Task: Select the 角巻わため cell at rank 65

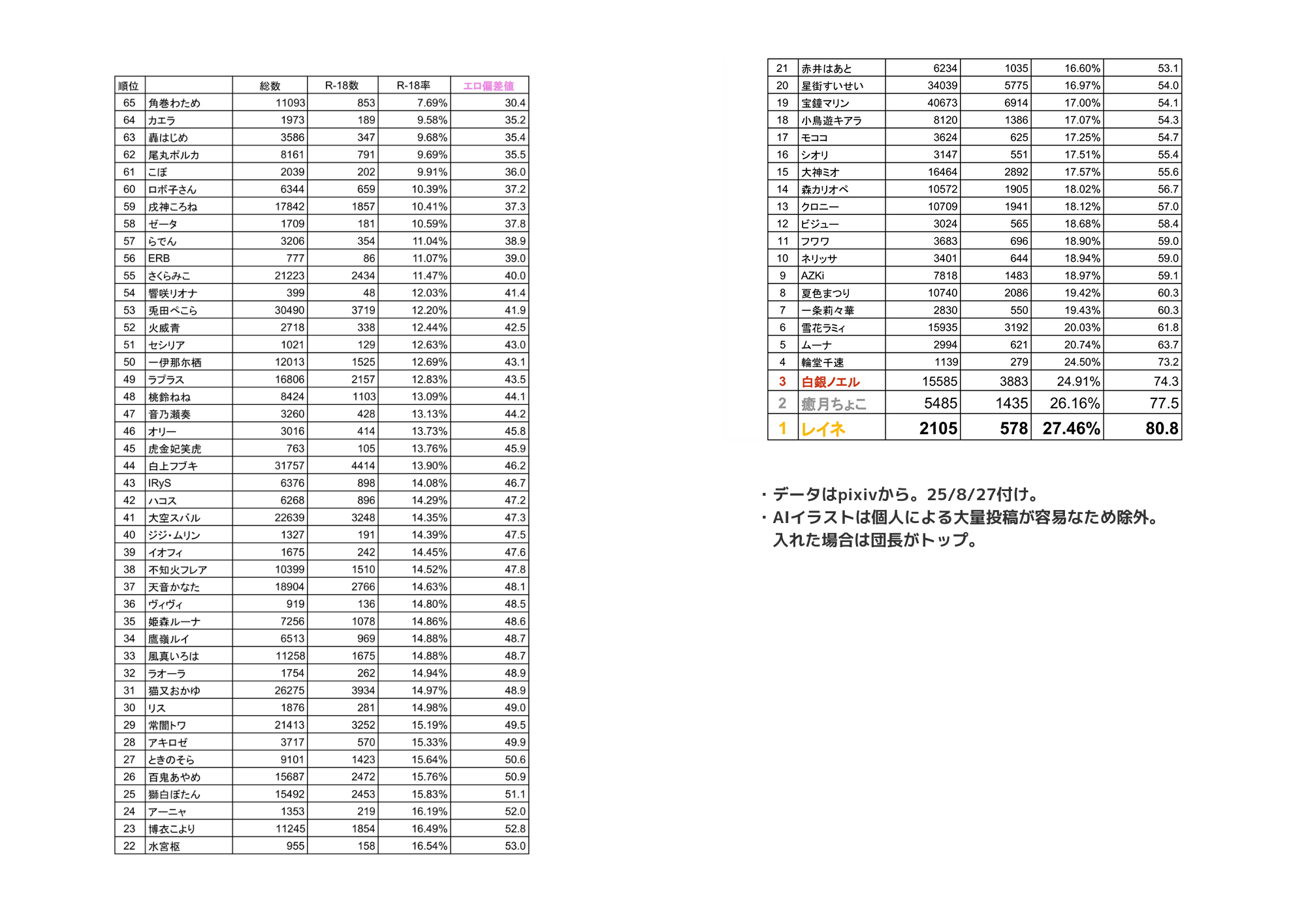Action: click(174, 103)
